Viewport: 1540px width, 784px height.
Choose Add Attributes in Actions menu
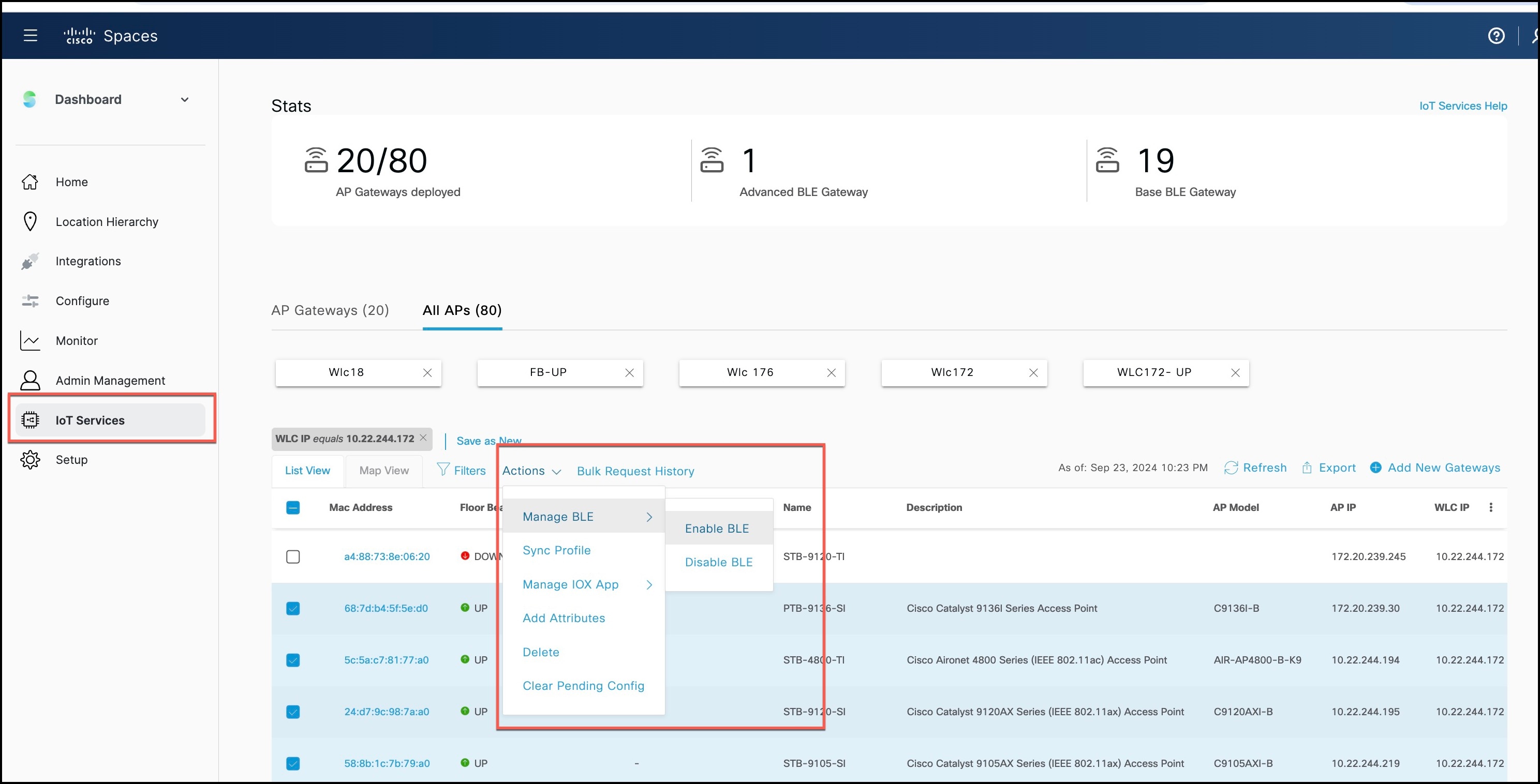(x=564, y=618)
